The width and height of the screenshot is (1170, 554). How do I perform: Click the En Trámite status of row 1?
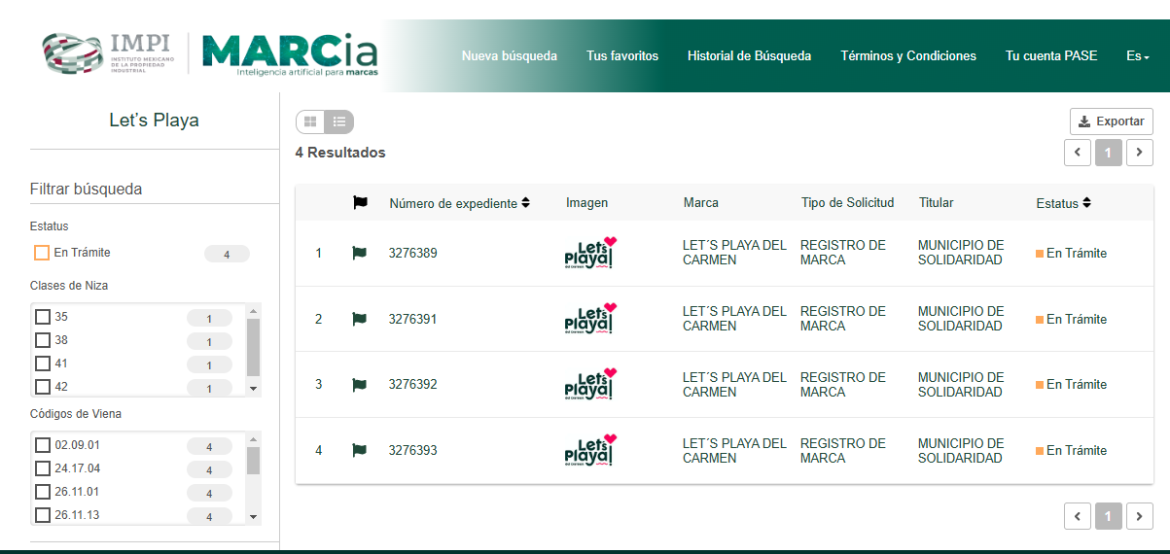coord(1071,253)
